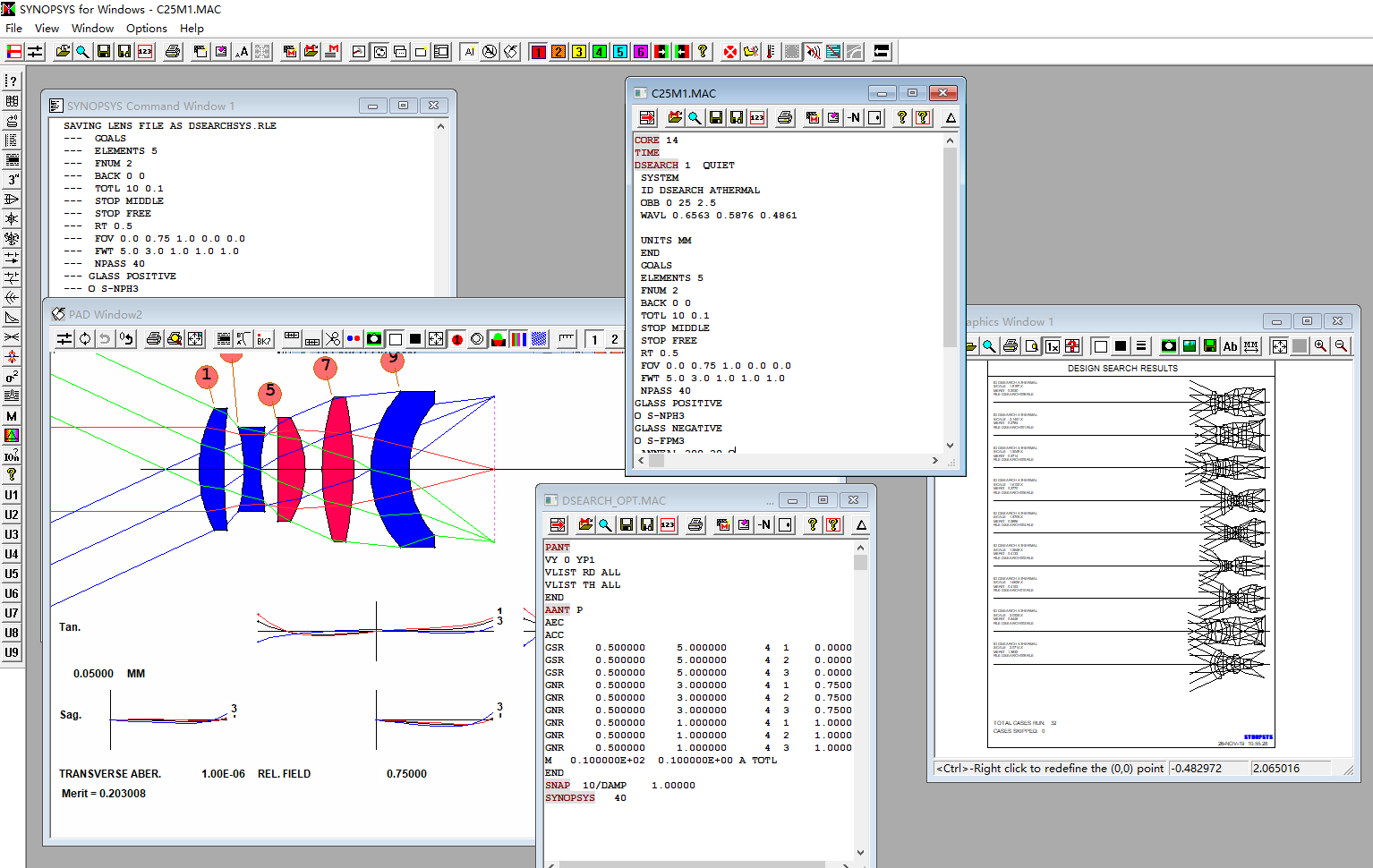Image resolution: width=1373 pixels, height=868 pixels.
Task: Open the Options menu
Action: (x=146, y=29)
